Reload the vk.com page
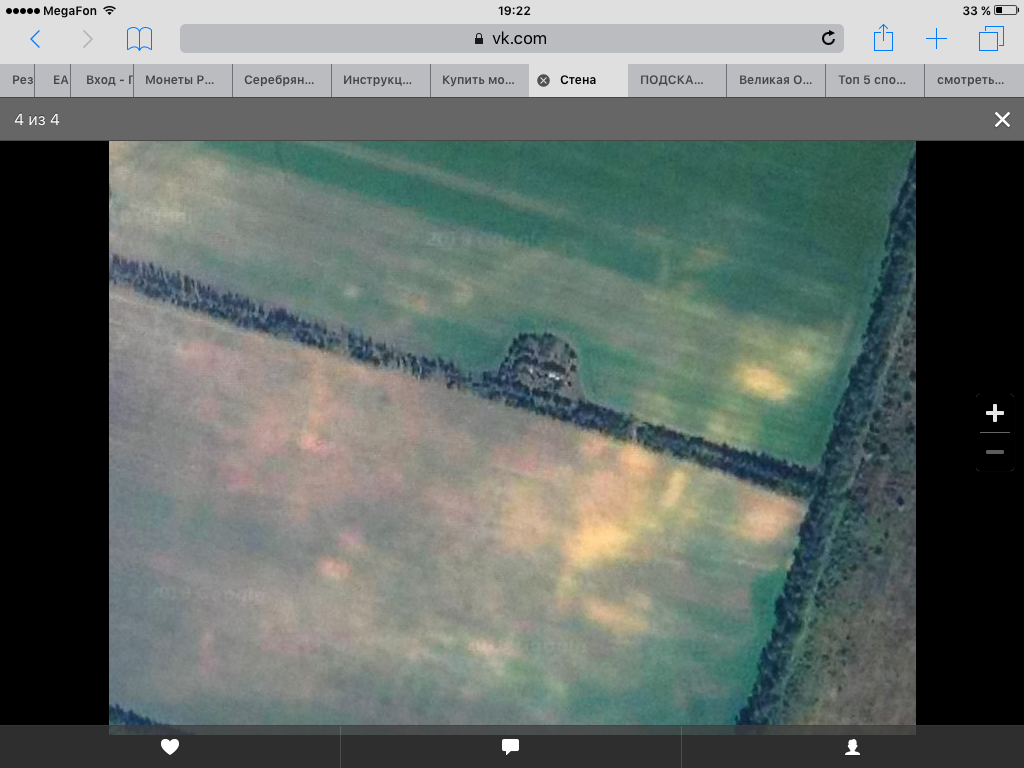Screen dimensions: 1024x768 coord(828,39)
